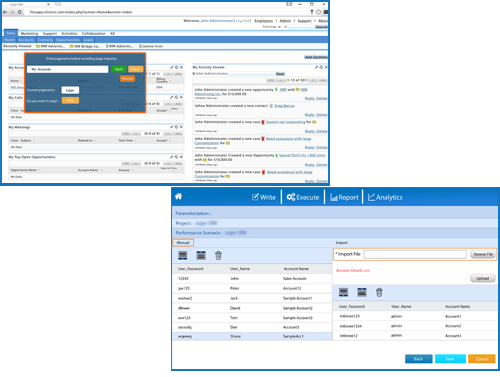Image resolution: width=500 pixels, height=377 pixels.
Task: Bookmark page with the star icon
Action: click(318, 12)
